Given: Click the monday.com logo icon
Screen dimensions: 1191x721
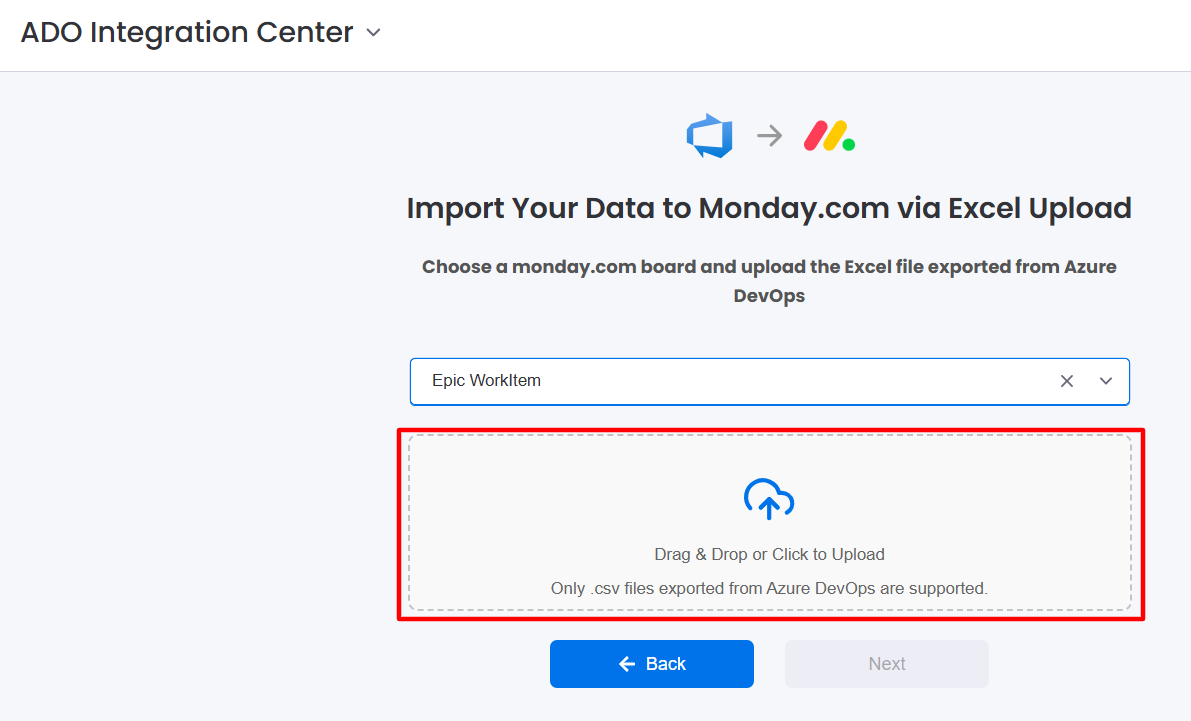Looking at the screenshot, I should pos(829,136).
